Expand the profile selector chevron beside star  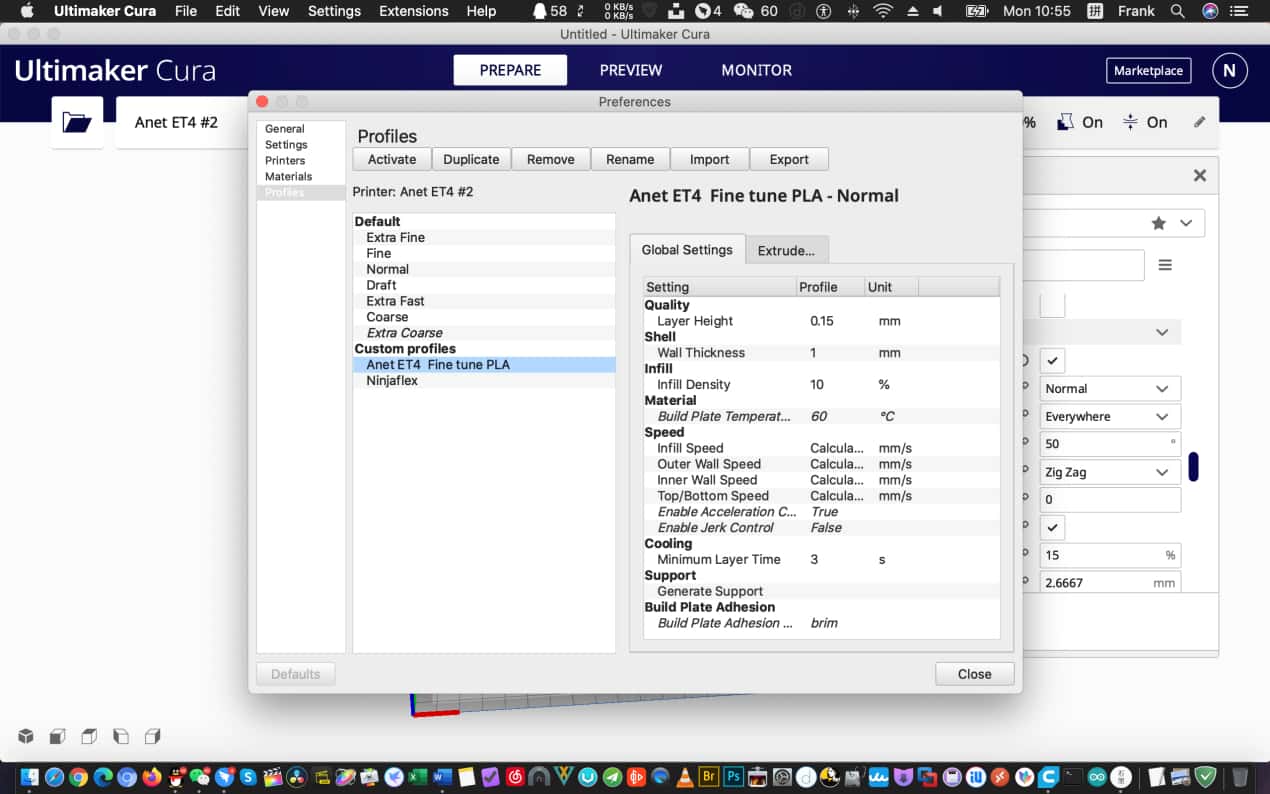pos(1186,223)
